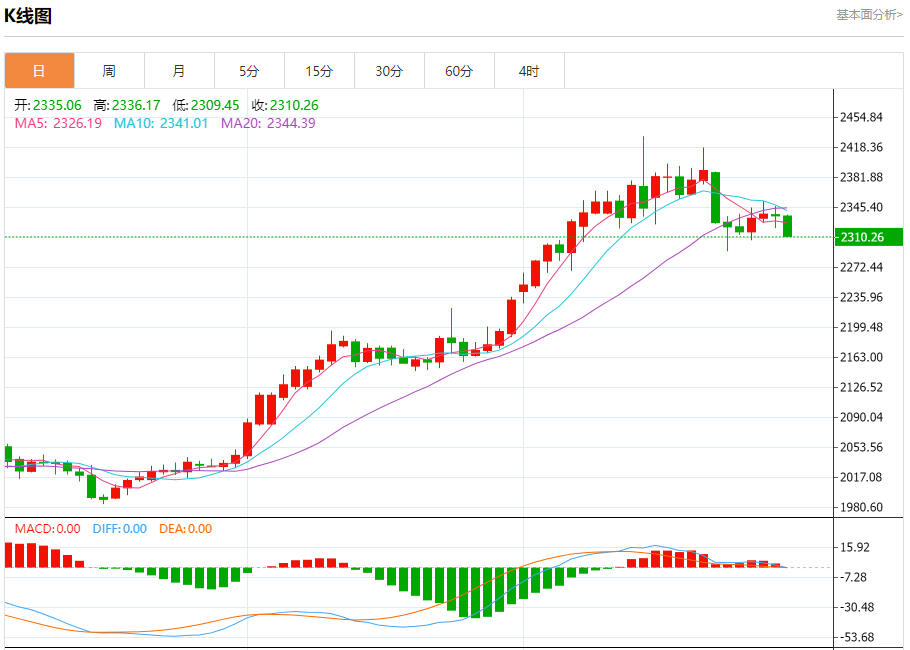Click the -53.68 MACD axis label
Screen dimensions: 910x650
point(857,637)
